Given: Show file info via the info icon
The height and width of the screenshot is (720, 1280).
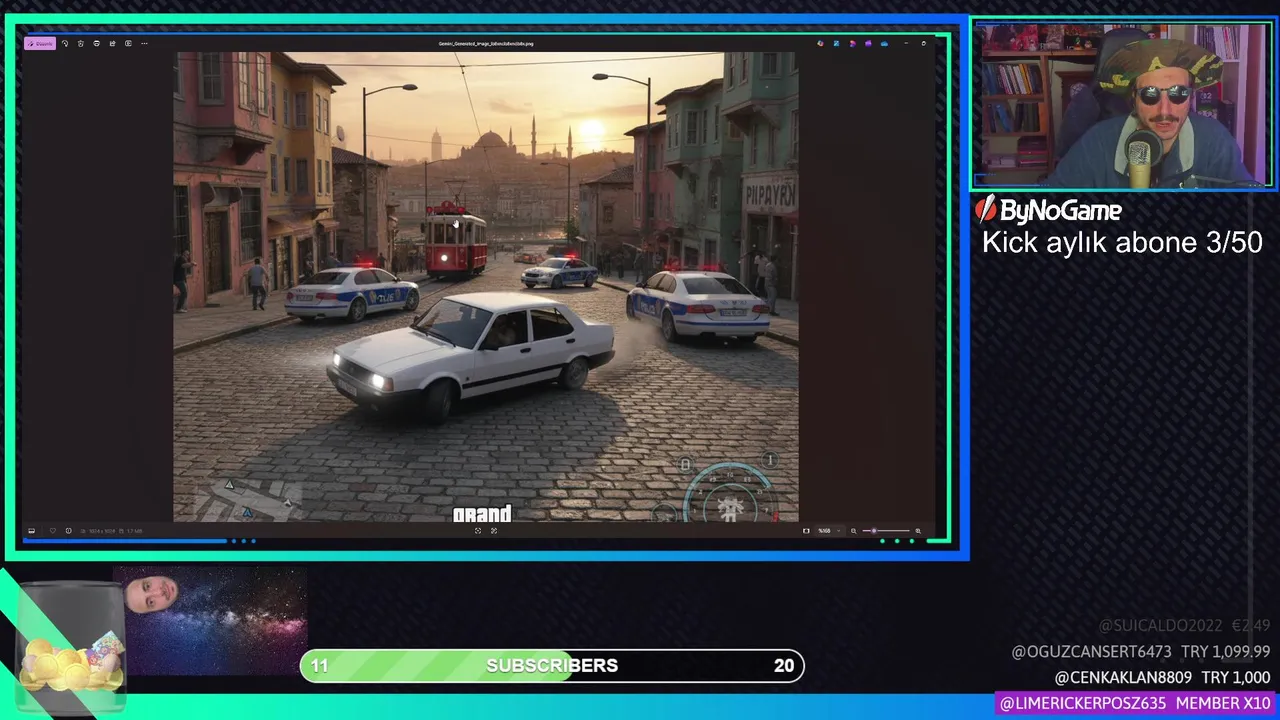Looking at the screenshot, I should tap(68, 531).
